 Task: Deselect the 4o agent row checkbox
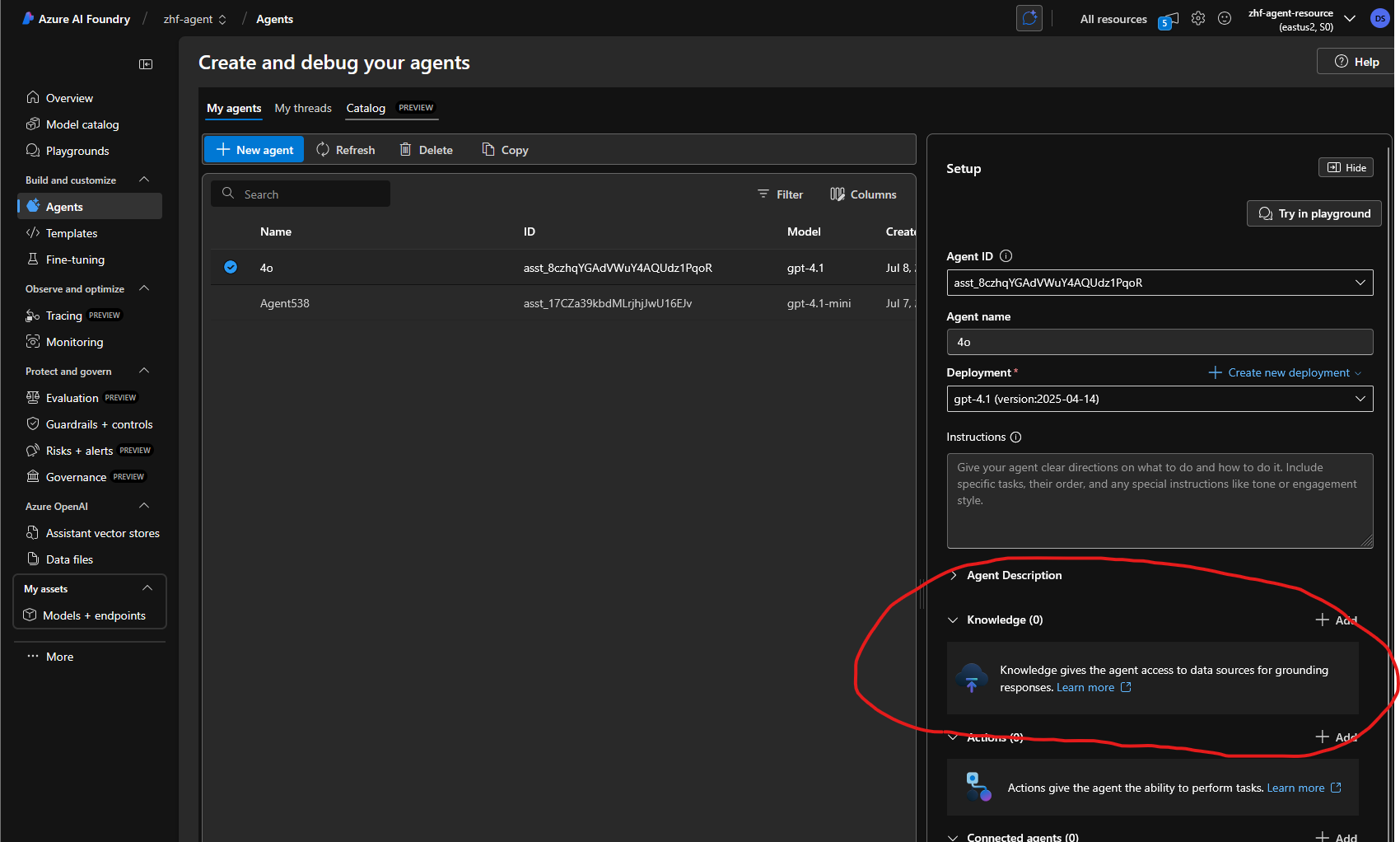point(231,267)
